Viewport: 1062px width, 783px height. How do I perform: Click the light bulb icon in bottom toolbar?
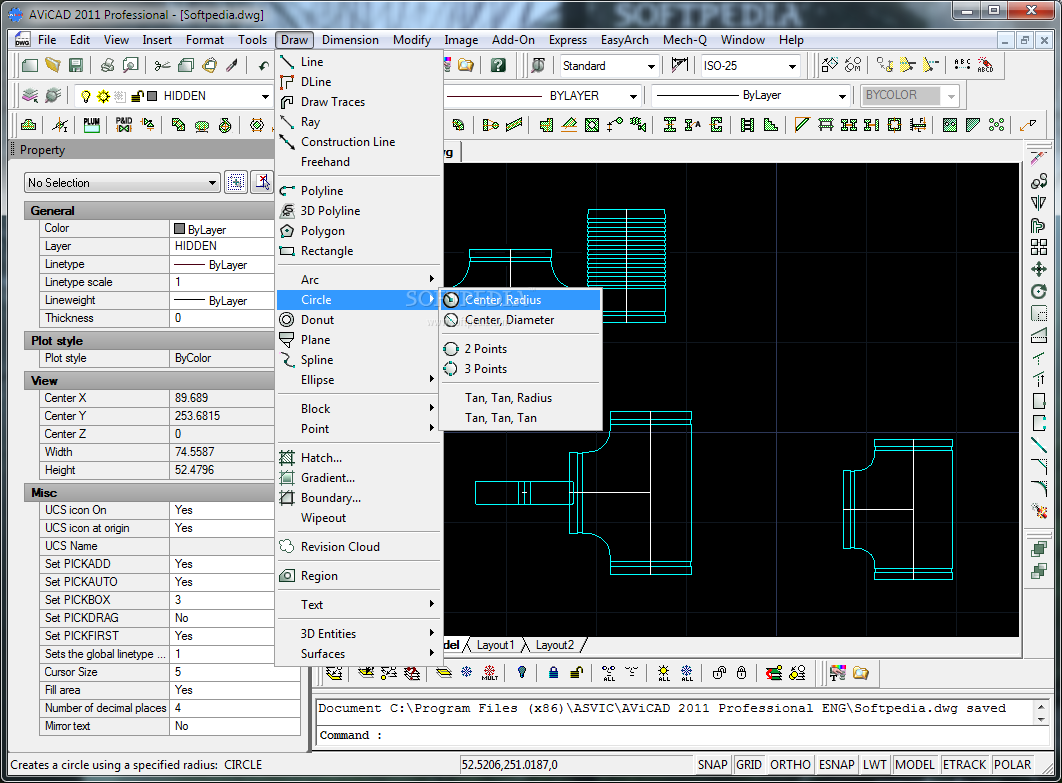coord(522,673)
